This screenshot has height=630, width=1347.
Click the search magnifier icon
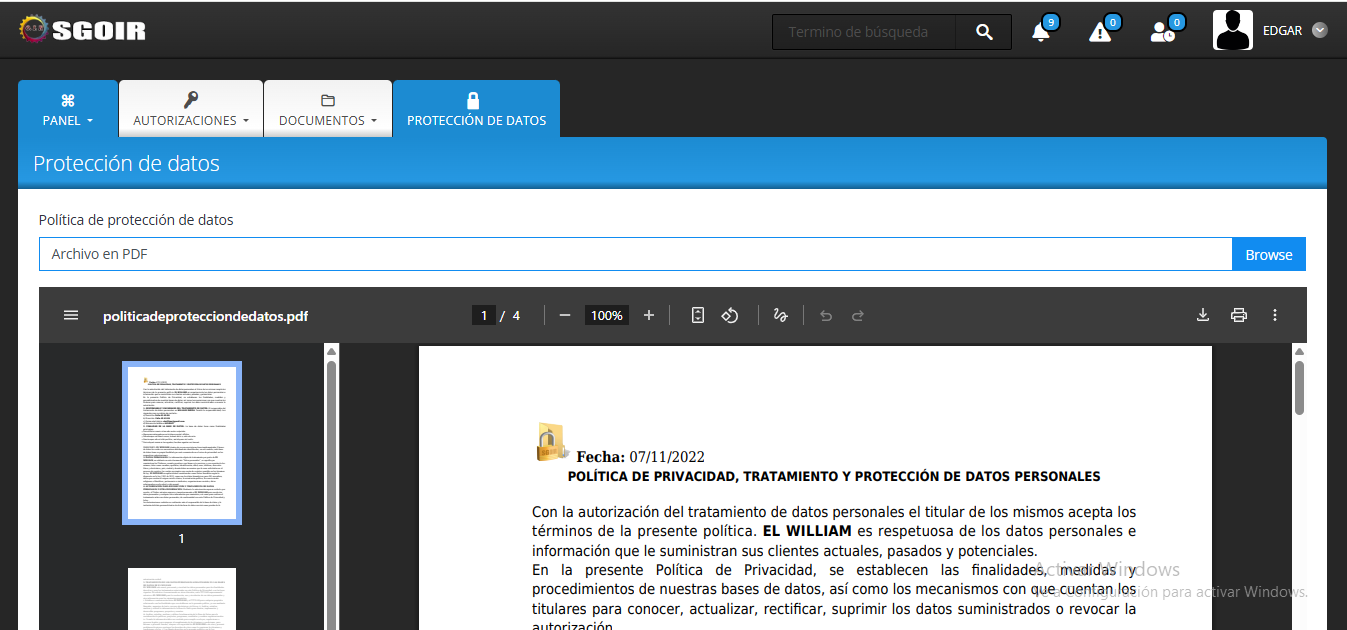[982, 31]
